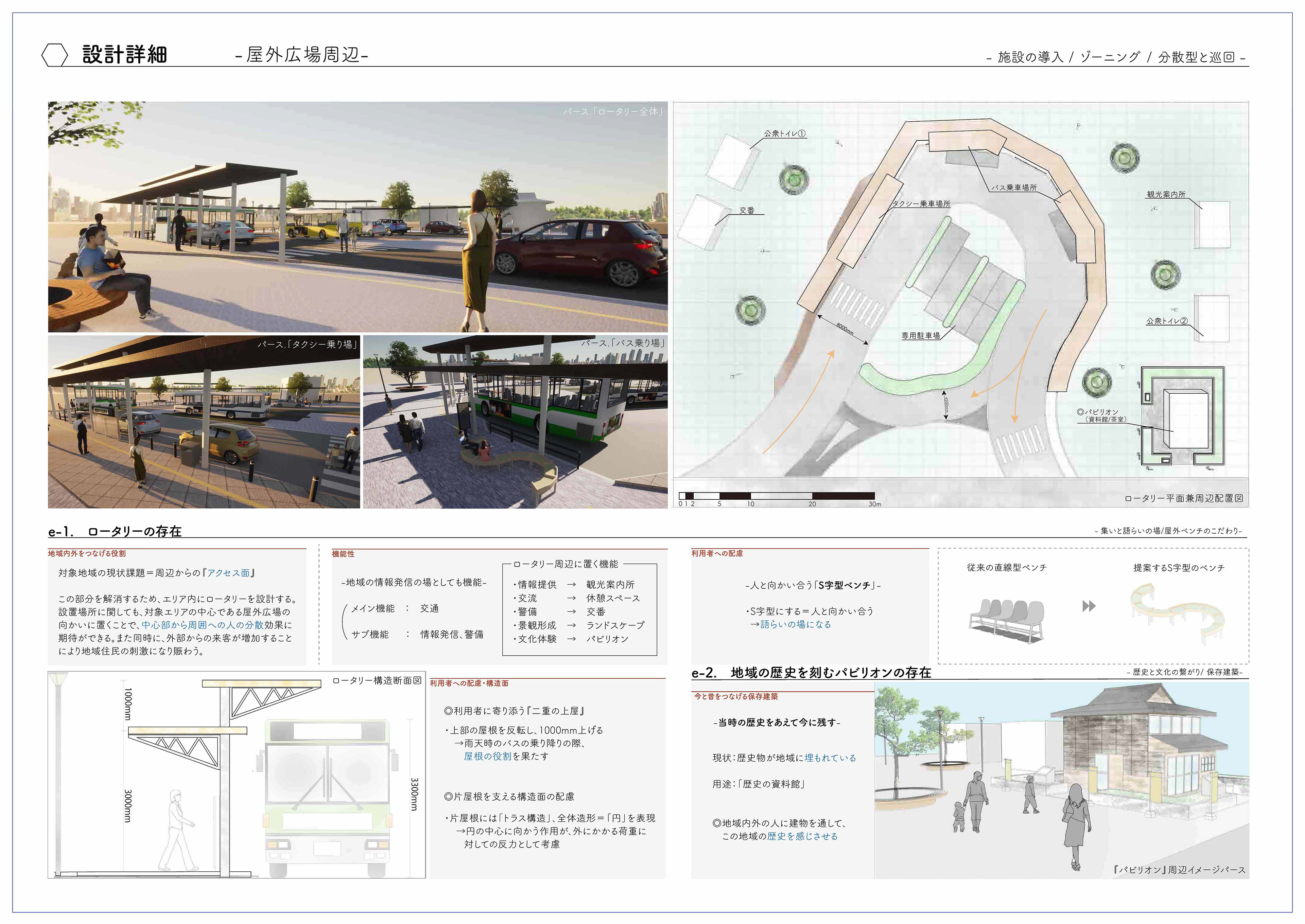Image resolution: width=1305 pixels, height=924 pixels.
Task: Click the 集いと語らいの場/屋外ベンチのこだわり note
Action: pyautogui.click(x=1168, y=531)
